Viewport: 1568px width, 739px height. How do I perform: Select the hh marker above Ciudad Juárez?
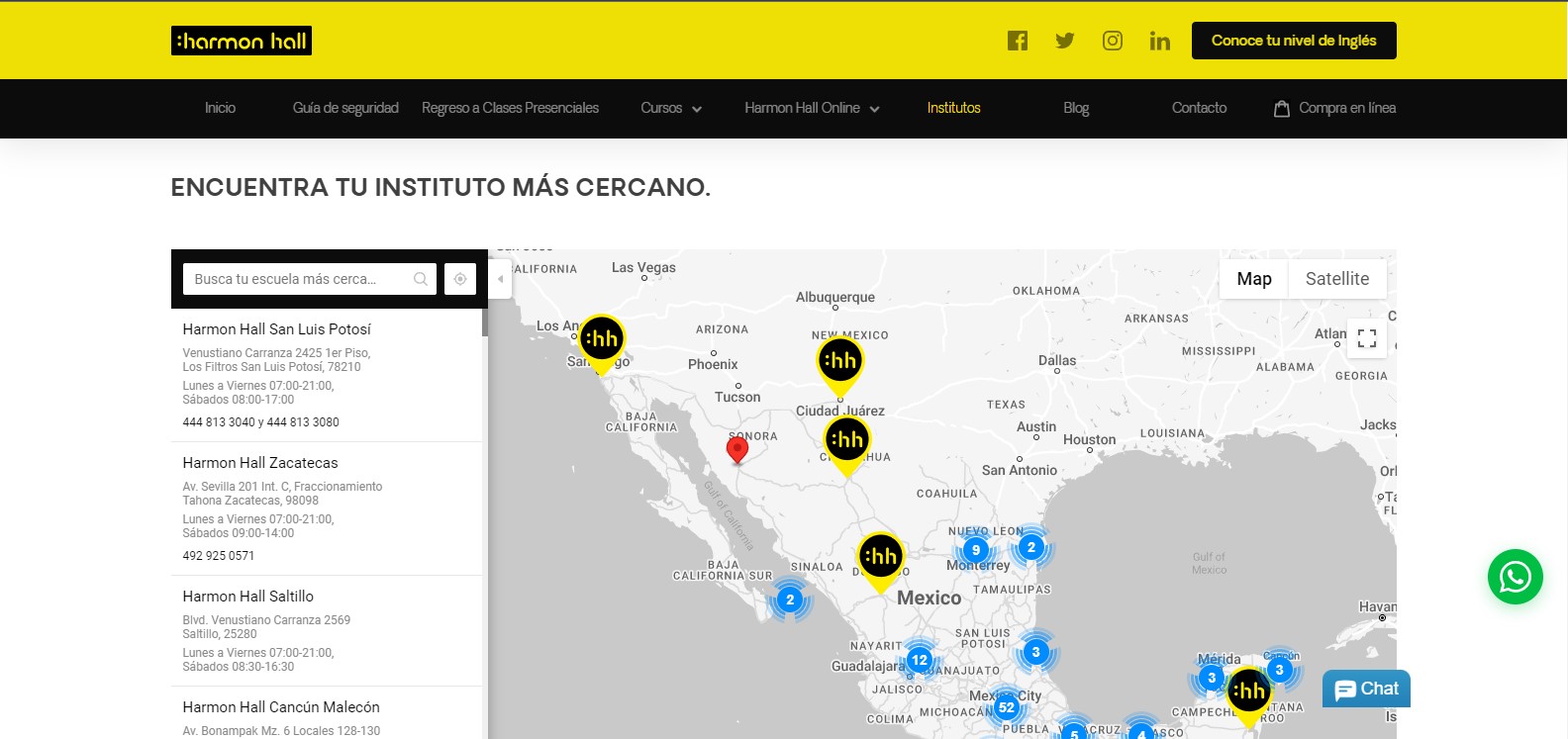[840, 365]
